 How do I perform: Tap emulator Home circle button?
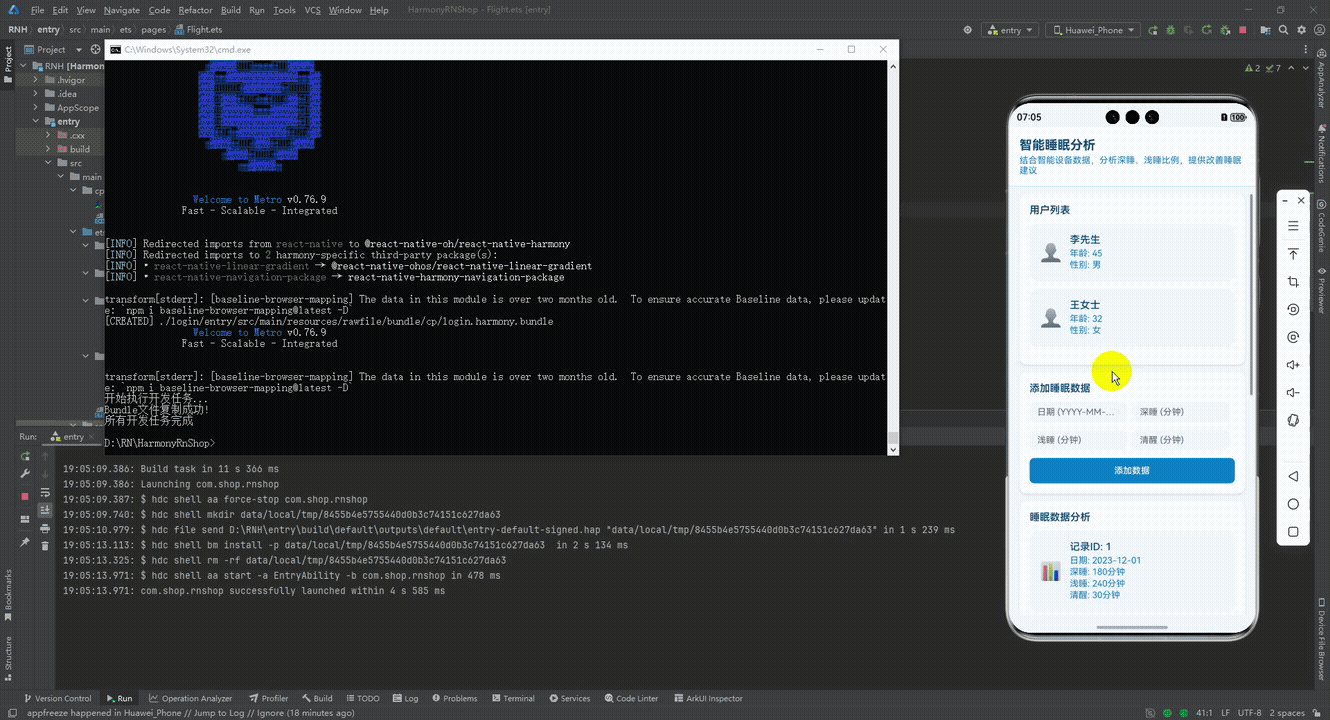(1293, 504)
